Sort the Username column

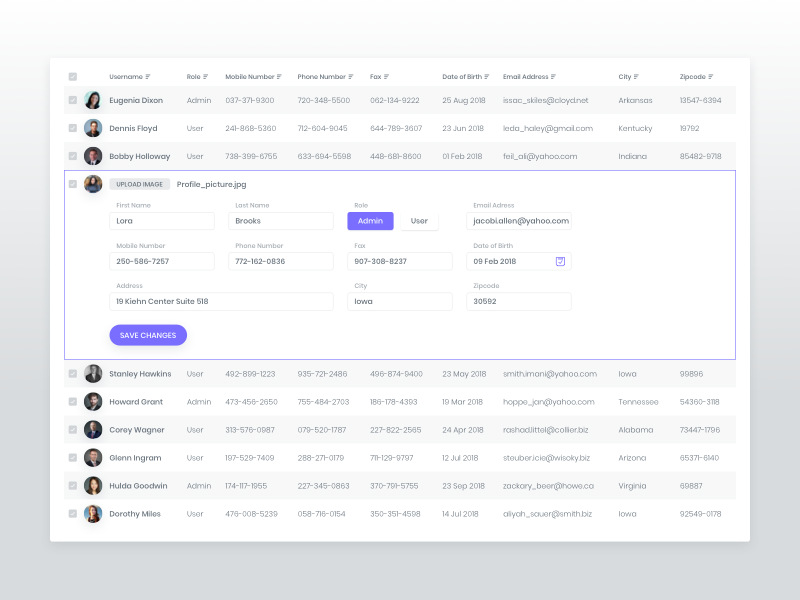click(148, 76)
